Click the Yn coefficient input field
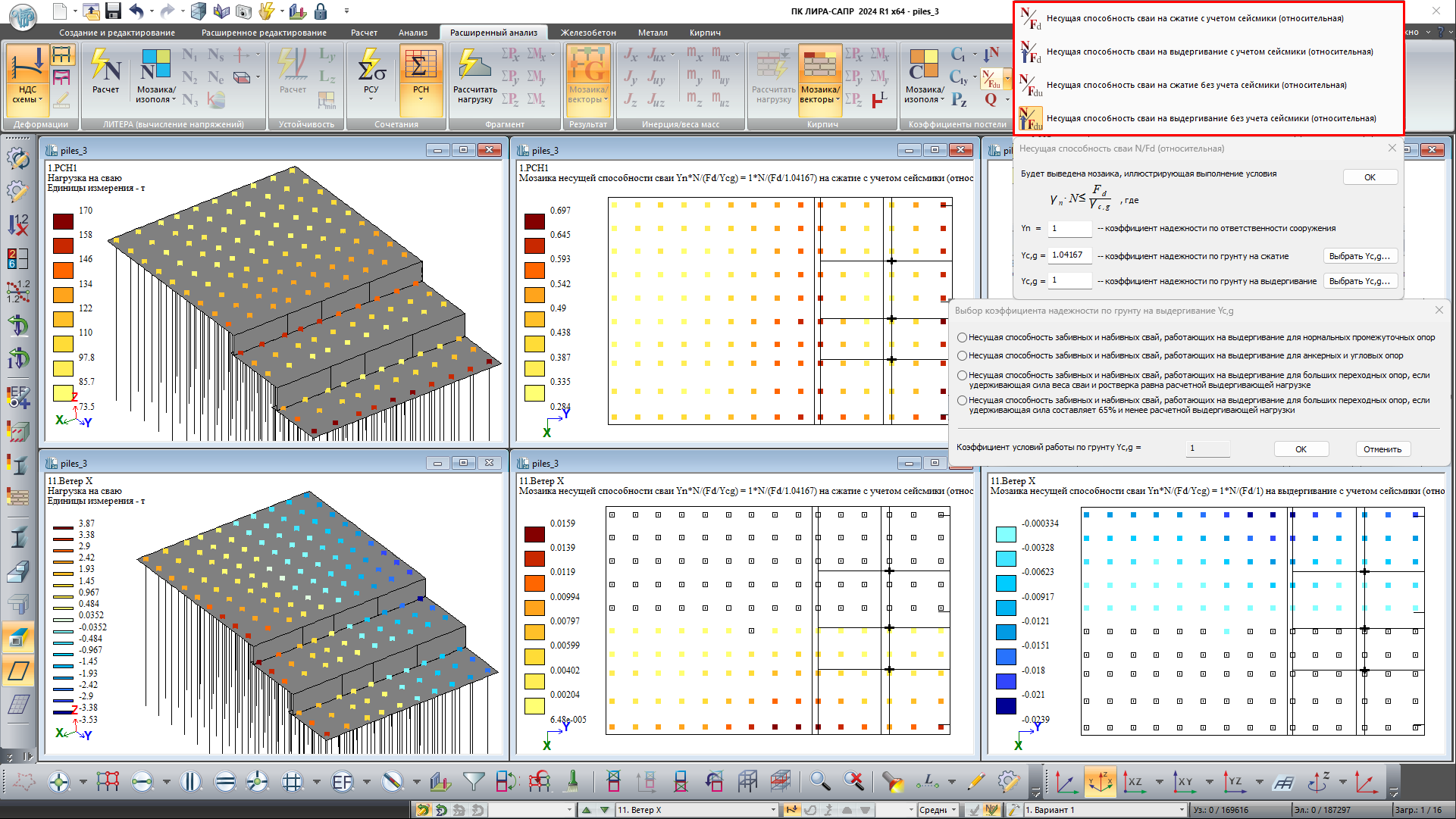Screen dimensions: 1456x819 (1069, 228)
